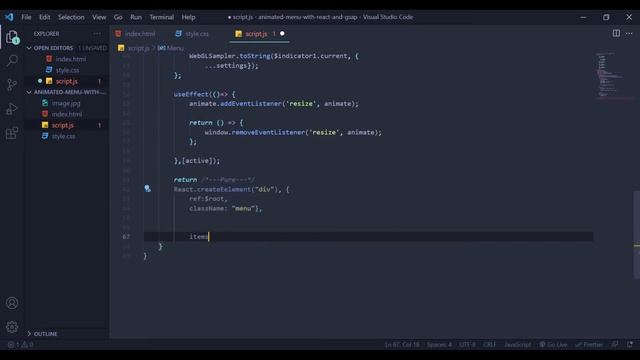This screenshot has height=360, width=640.
Task: Open index.html in project folder
Action: coord(67,114)
